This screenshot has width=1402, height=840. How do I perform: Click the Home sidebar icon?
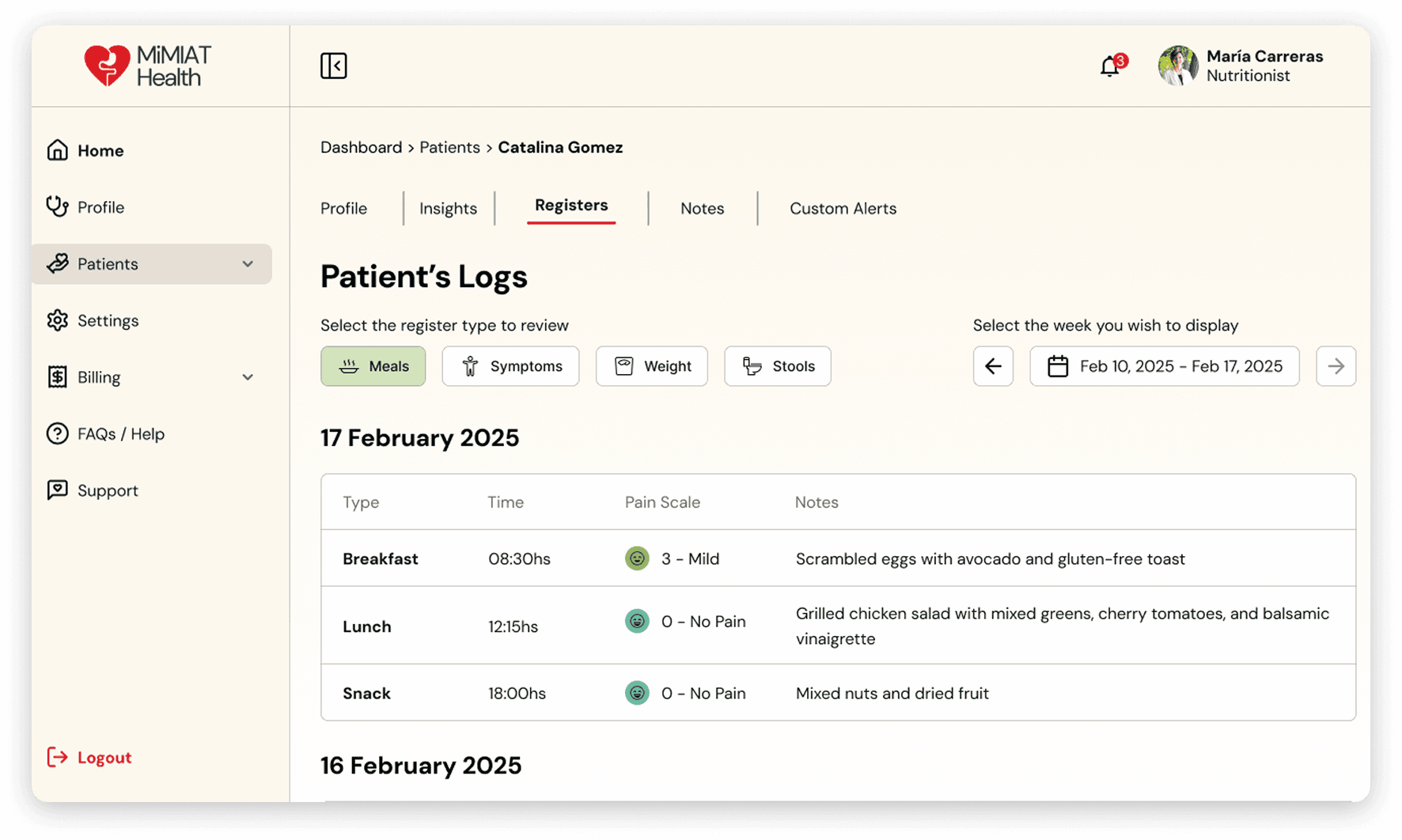coord(58,150)
